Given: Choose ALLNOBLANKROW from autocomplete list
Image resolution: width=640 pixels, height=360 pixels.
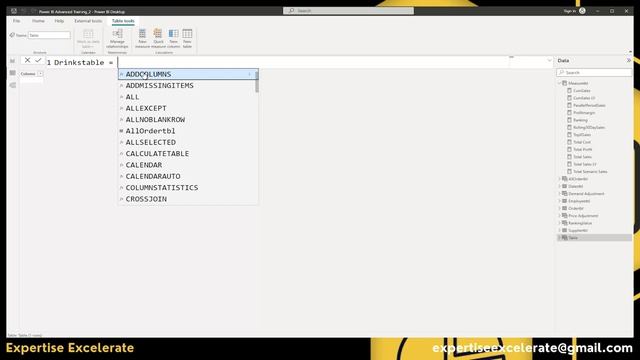Looking at the screenshot, I should (188, 120).
